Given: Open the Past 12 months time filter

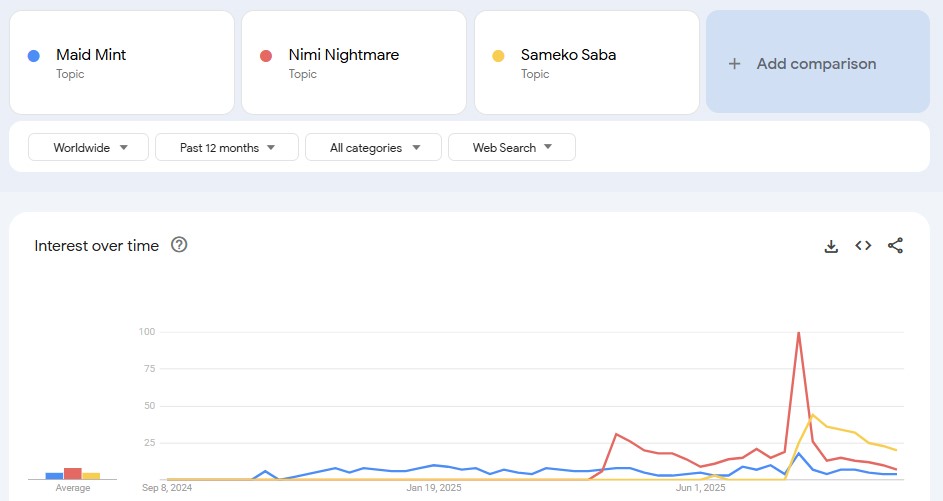Looking at the screenshot, I should [227, 148].
